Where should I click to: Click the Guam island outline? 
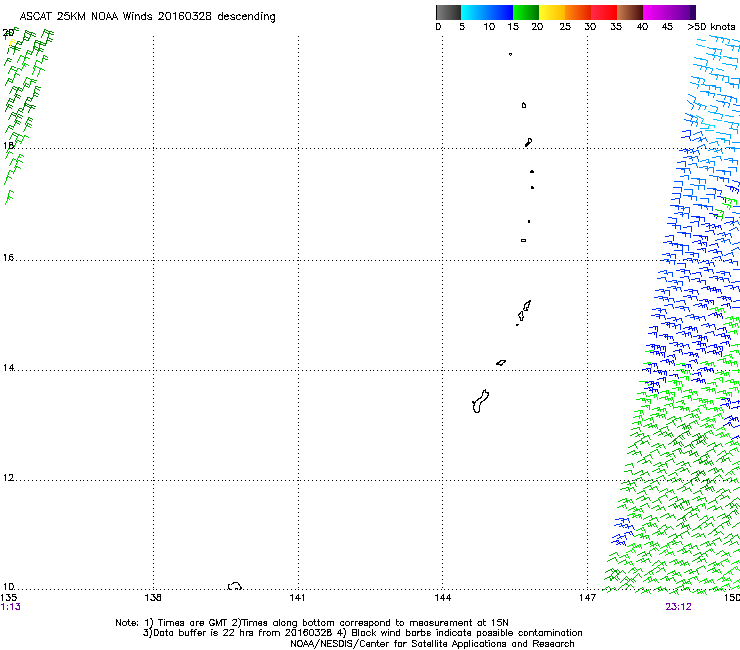pos(480,401)
